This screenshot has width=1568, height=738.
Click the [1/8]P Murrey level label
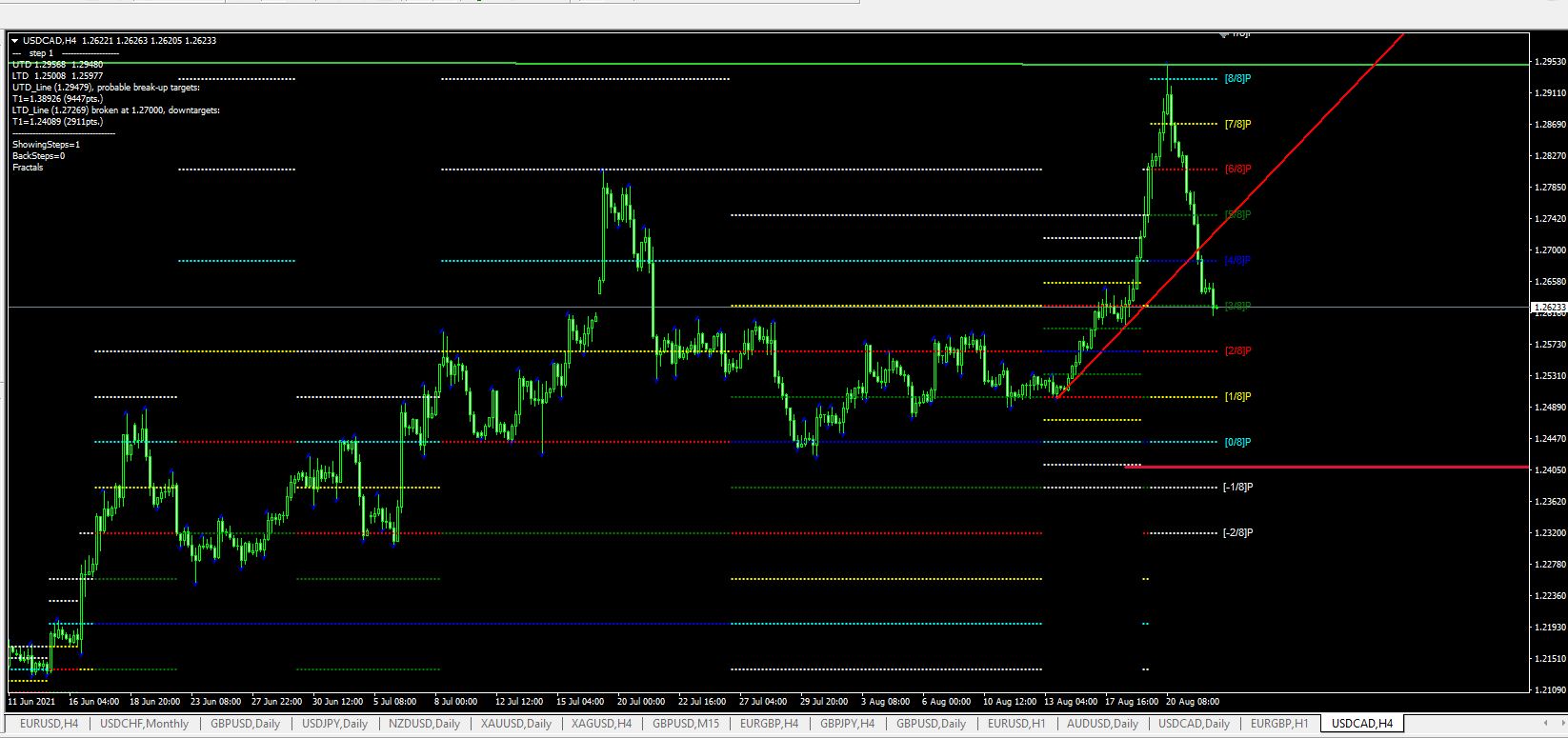(x=1237, y=396)
